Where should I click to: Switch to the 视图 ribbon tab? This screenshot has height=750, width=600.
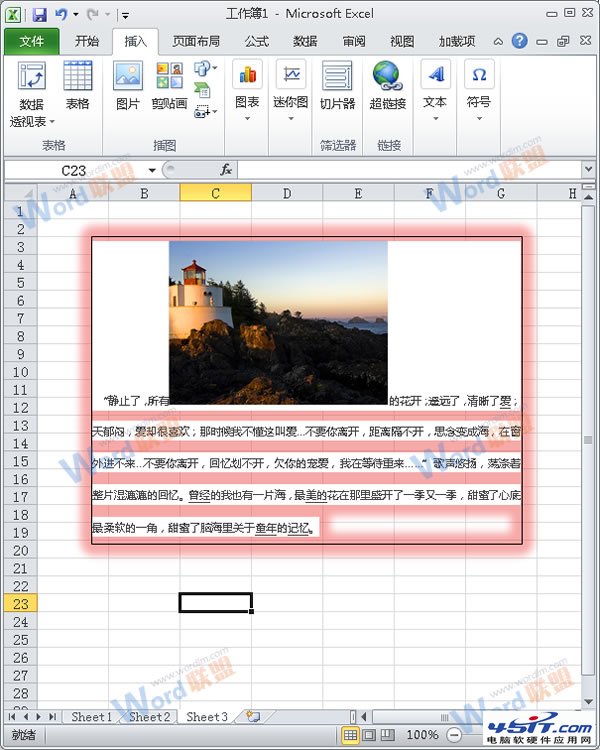pos(402,42)
